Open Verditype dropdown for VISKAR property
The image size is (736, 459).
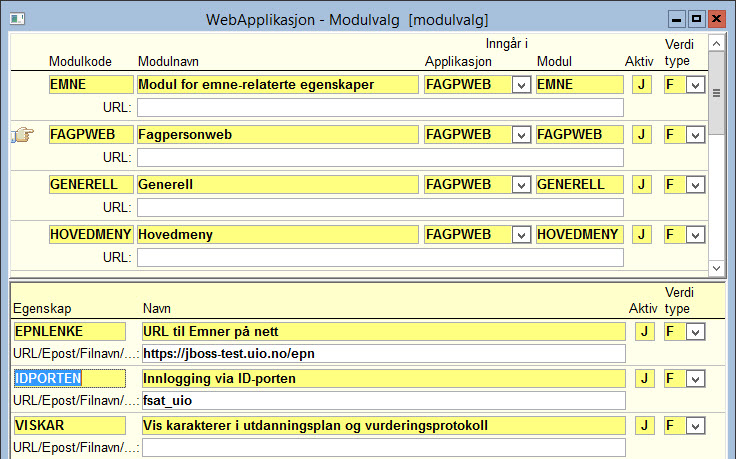695,426
